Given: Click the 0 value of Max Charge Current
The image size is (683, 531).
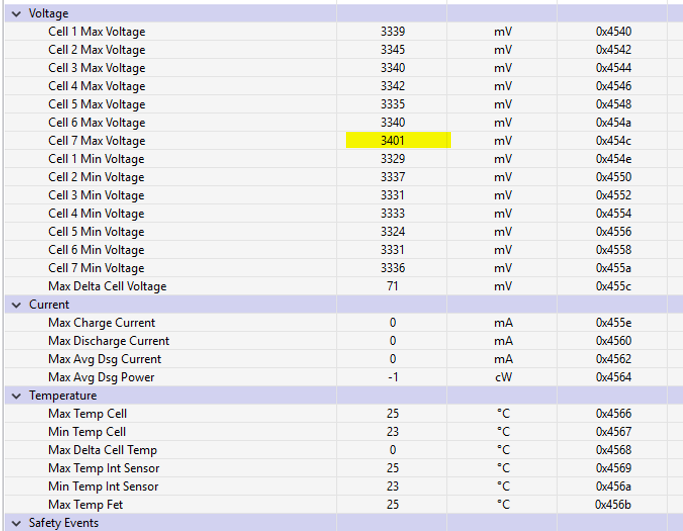Looking at the screenshot, I should (x=392, y=323).
